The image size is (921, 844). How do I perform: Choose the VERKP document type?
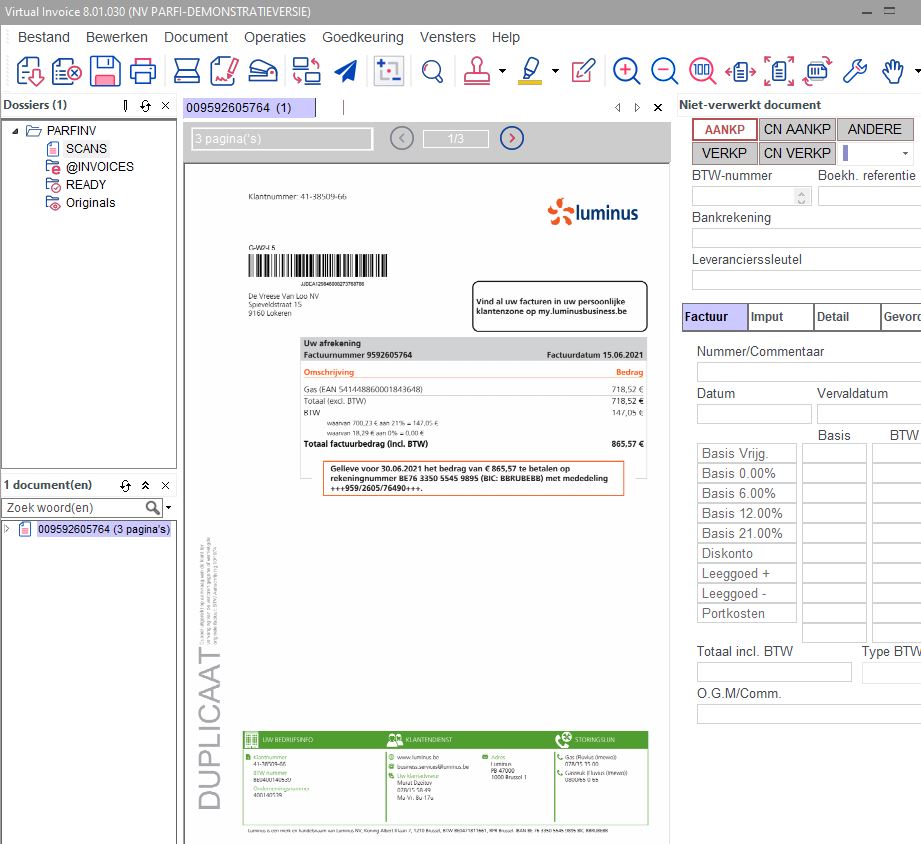724,153
